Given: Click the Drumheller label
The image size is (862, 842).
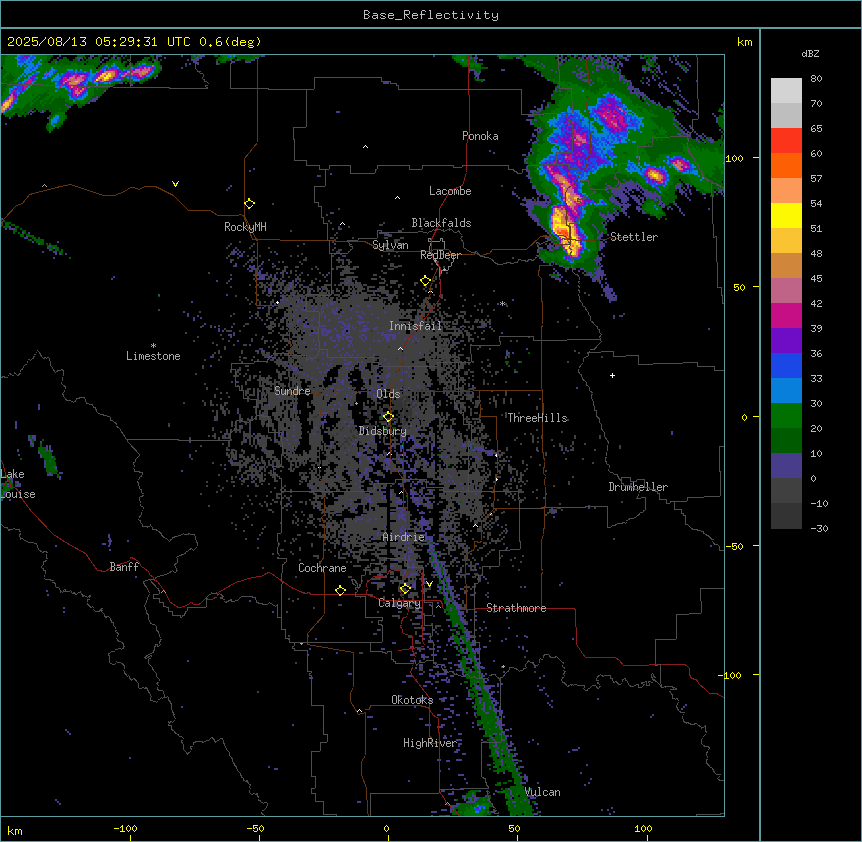Looking at the screenshot, I should click(638, 487).
